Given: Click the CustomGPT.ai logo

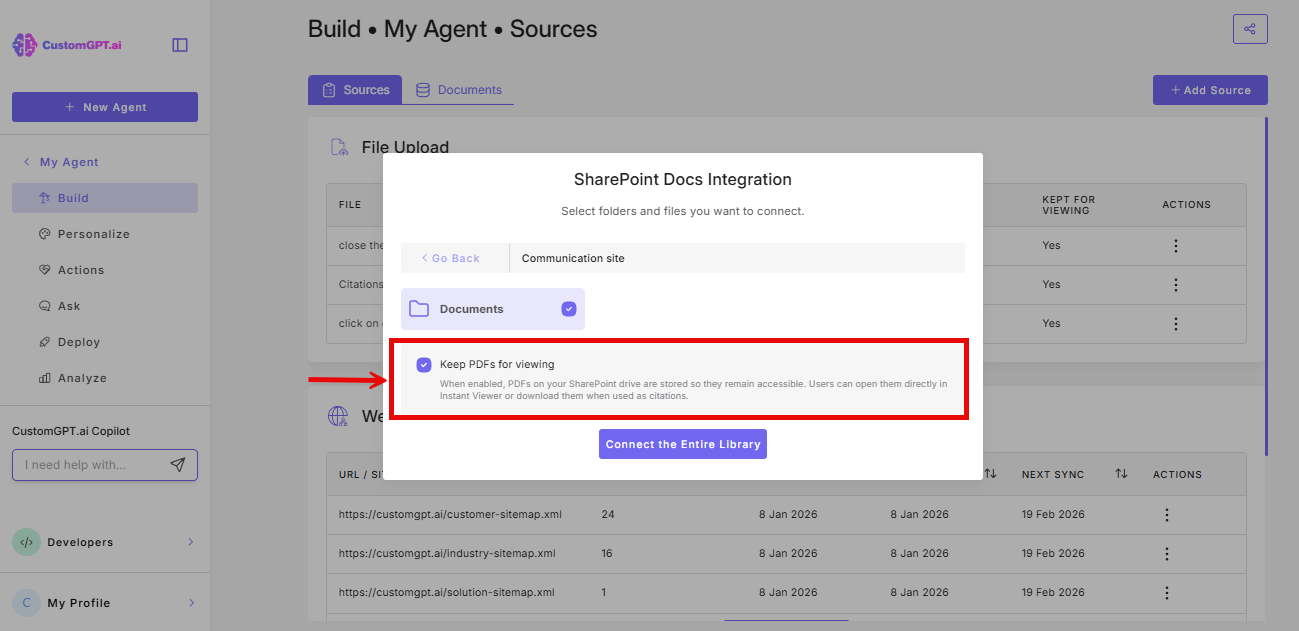Looking at the screenshot, I should (x=67, y=45).
